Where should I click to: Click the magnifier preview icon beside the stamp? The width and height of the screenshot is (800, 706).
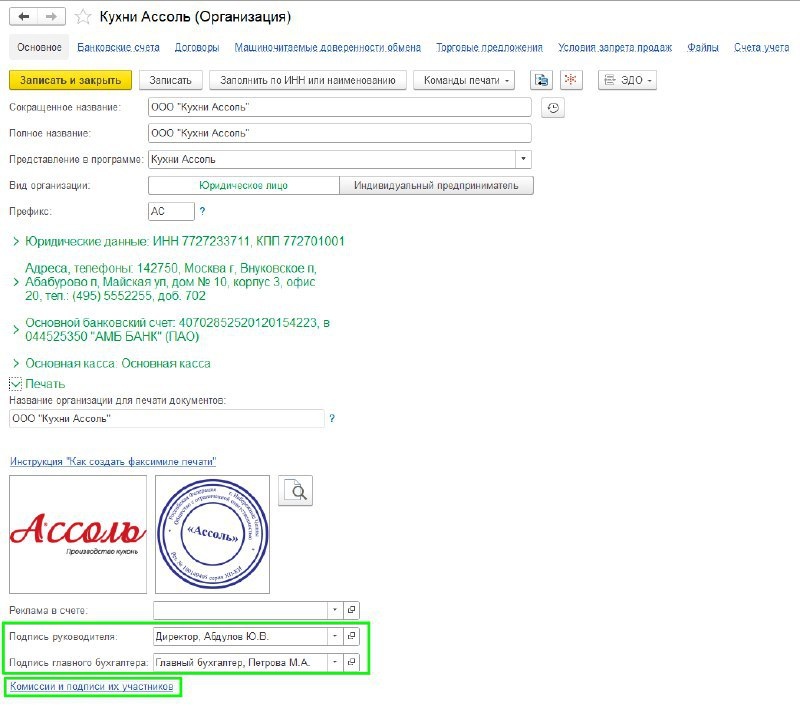click(x=295, y=491)
